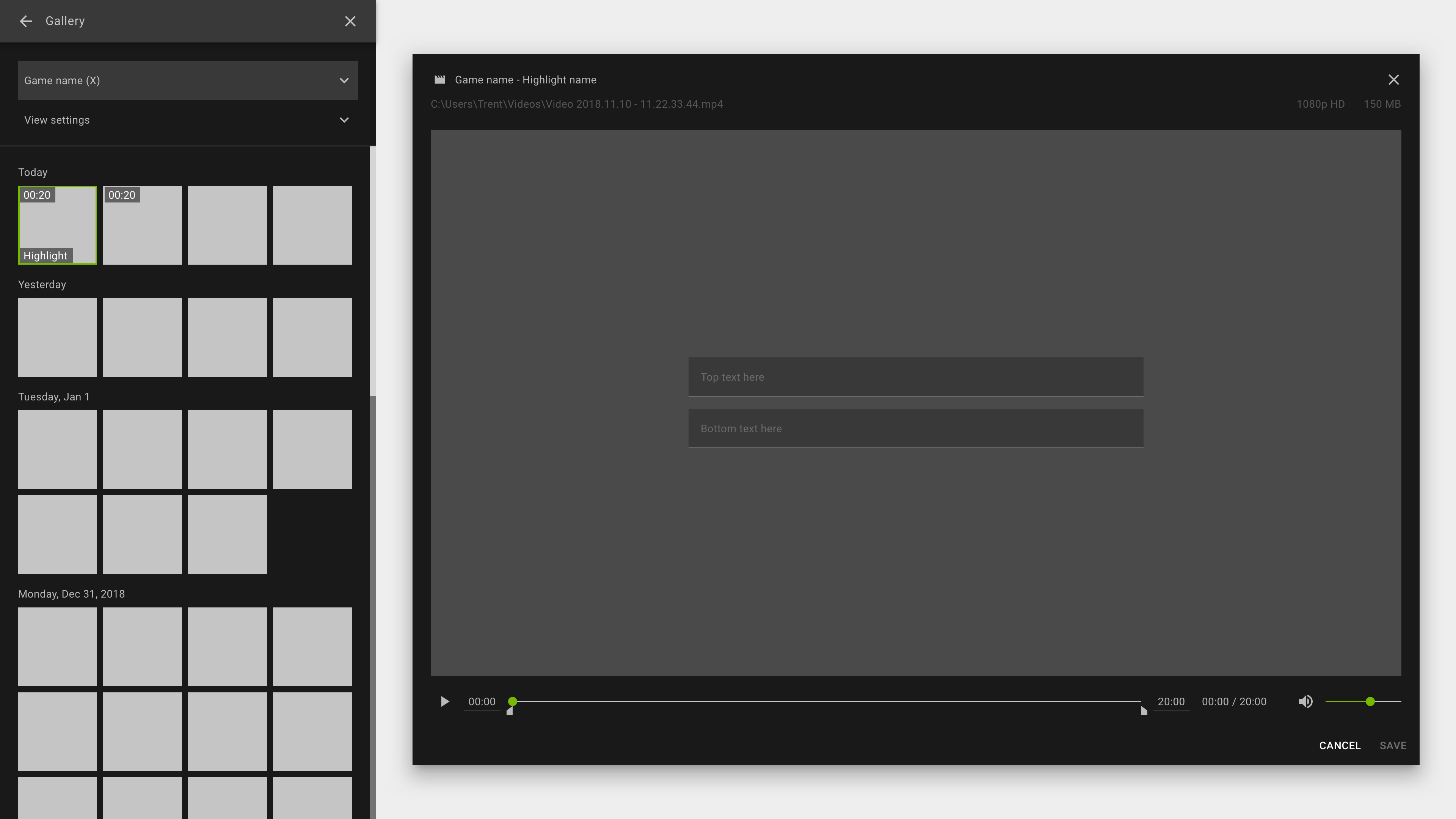The height and width of the screenshot is (819, 1456).
Task: Click the Today section heading
Action: 33,173
